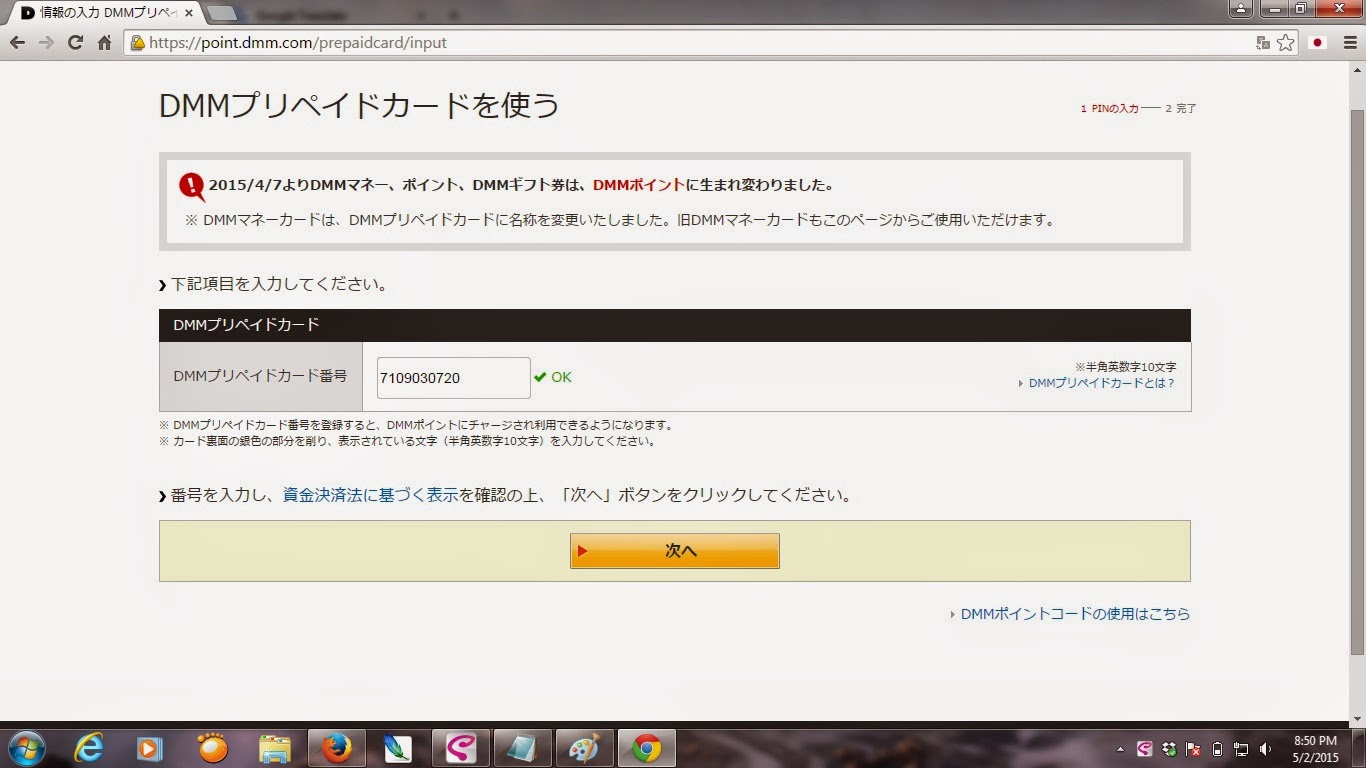Open the volume control in the tray
Viewport: 1366px width, 768px height.
1264,747
